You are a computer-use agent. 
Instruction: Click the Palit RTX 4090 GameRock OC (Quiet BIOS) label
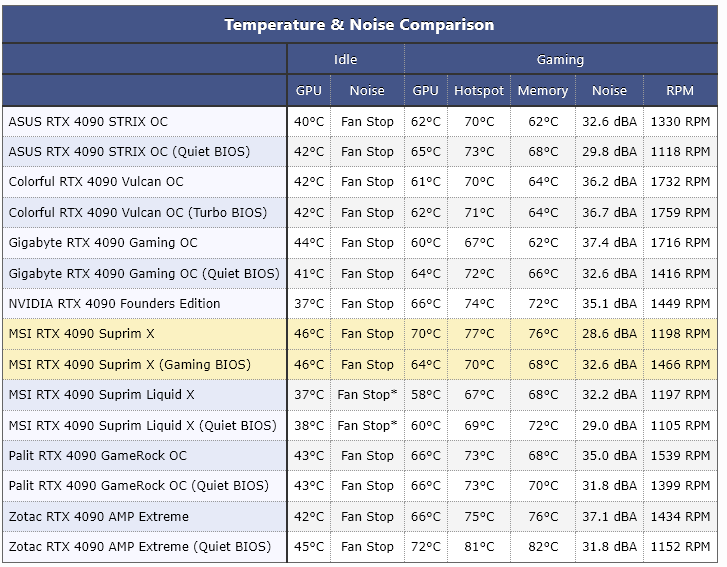[138, 486]
